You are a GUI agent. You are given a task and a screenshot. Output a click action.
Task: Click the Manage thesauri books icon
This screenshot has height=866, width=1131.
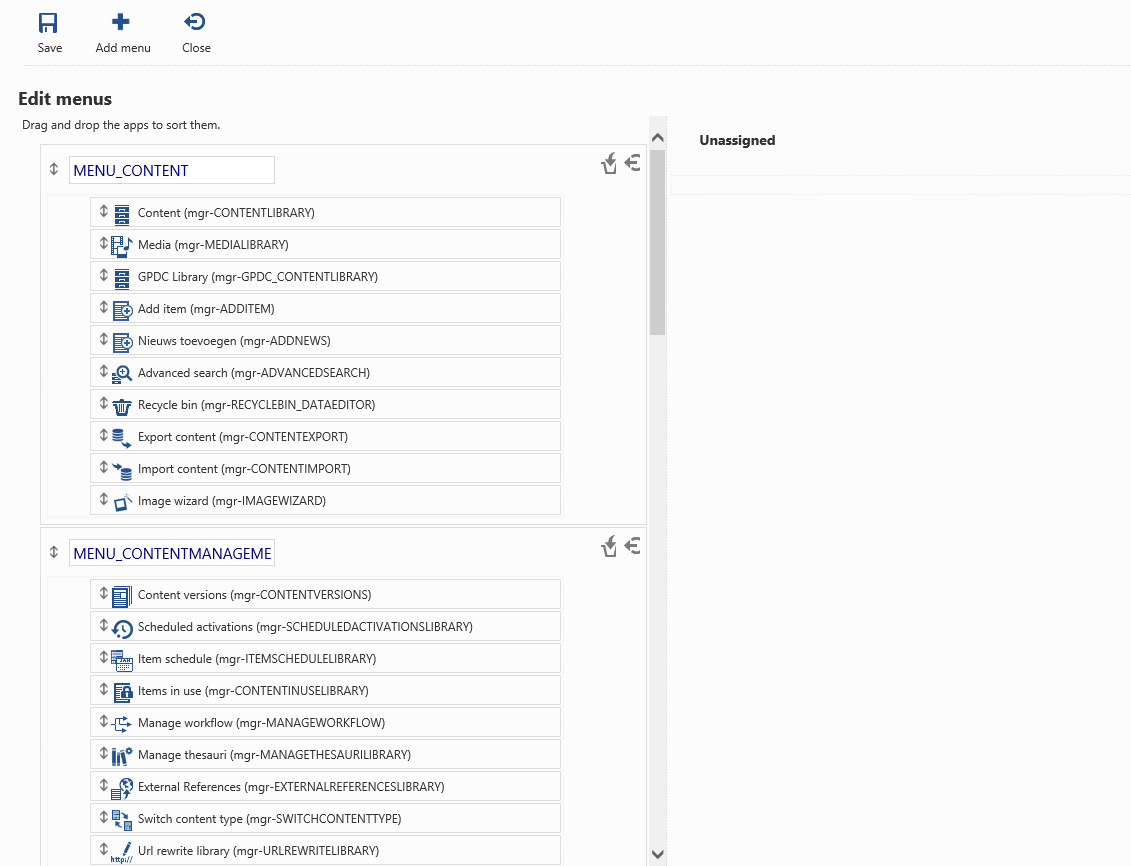(x=122, y=756)
